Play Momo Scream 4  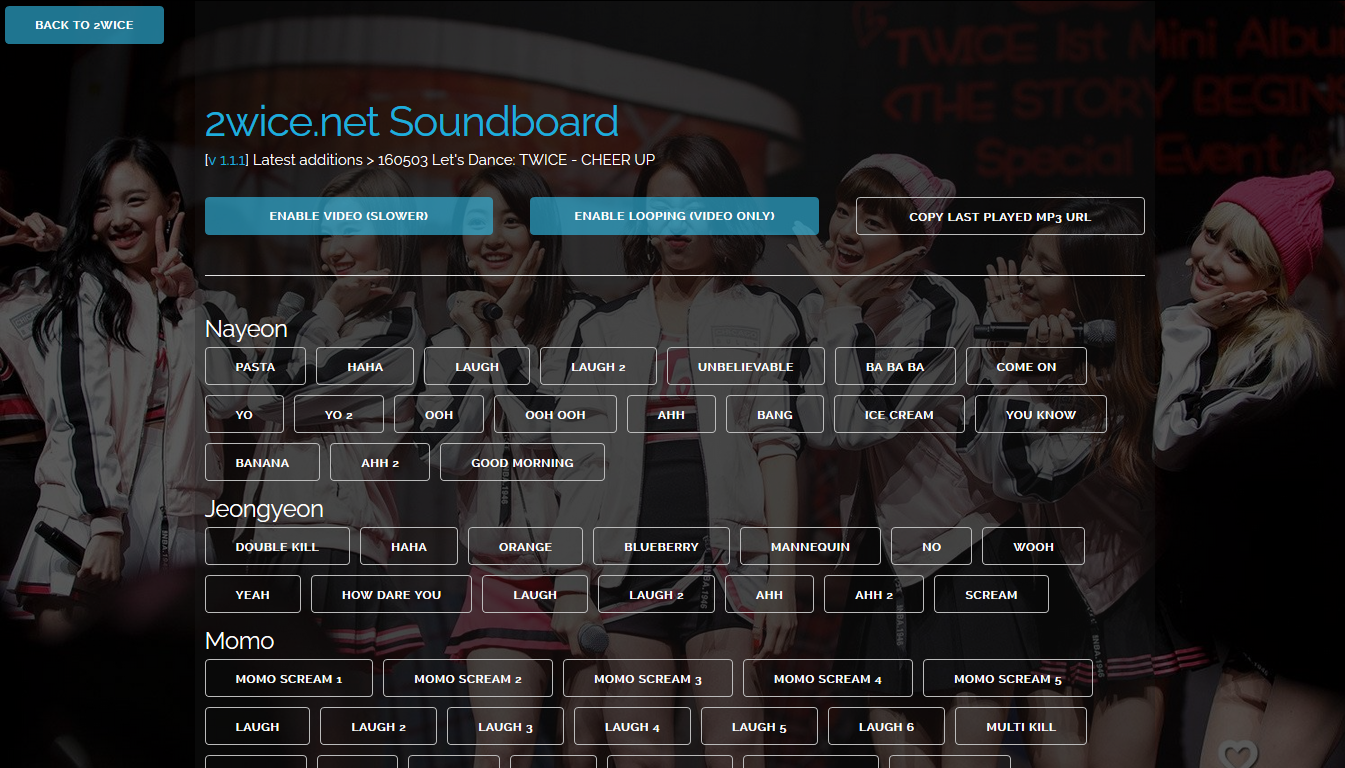[828, 678]
